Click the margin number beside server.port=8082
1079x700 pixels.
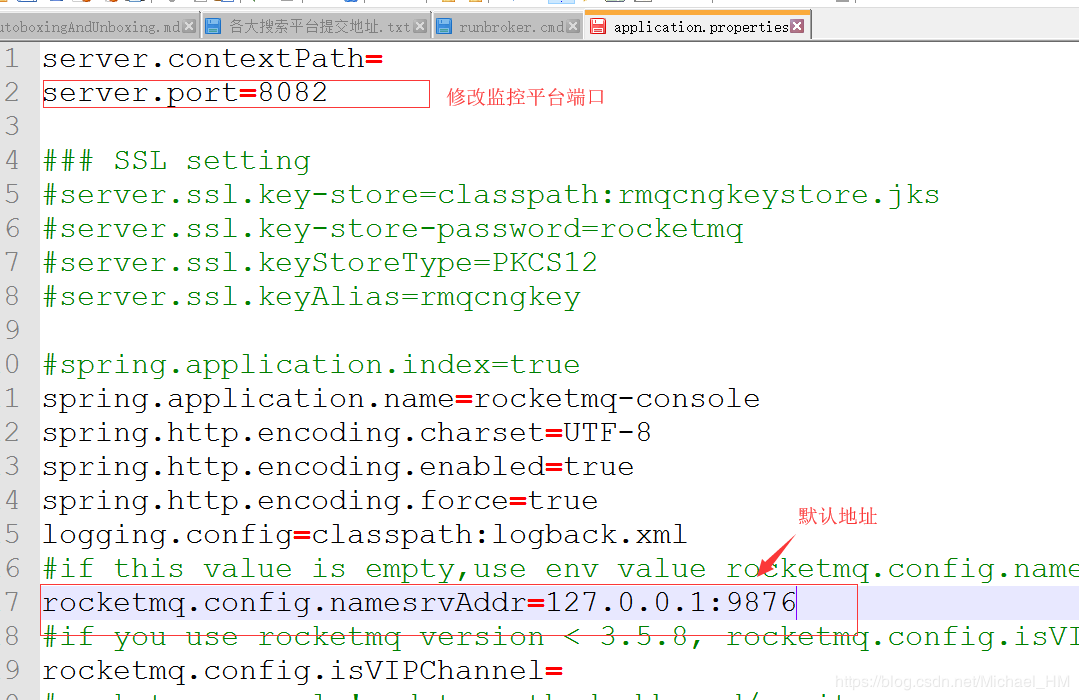12,92
